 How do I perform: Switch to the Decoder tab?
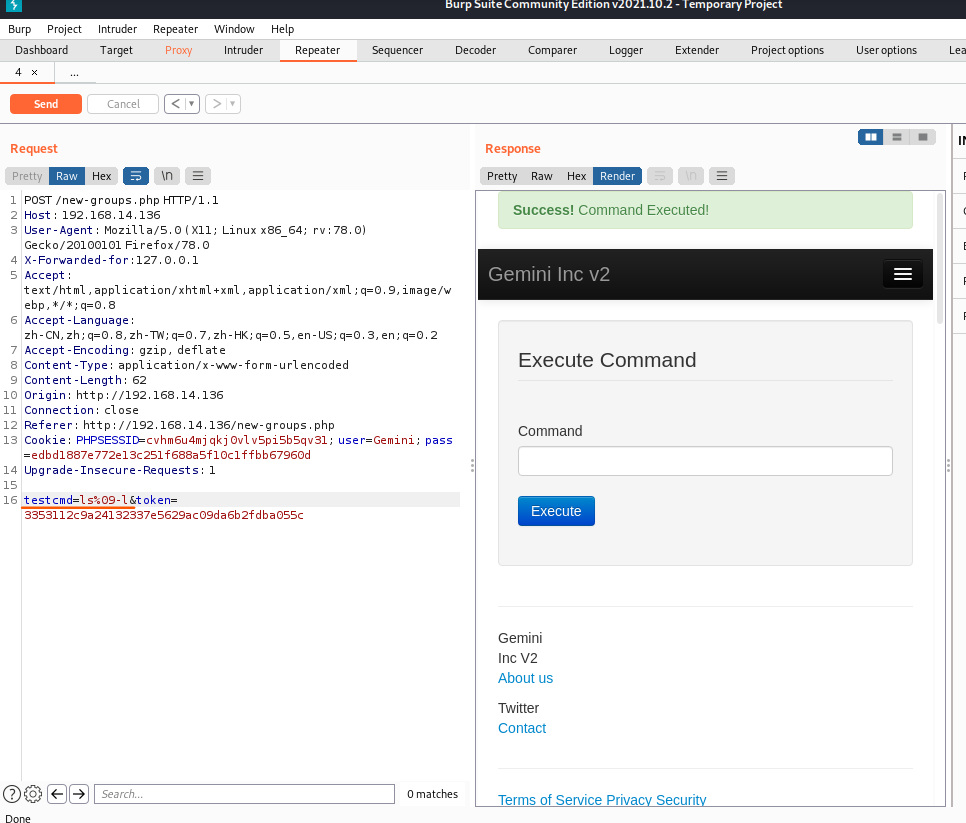(475, 50)
